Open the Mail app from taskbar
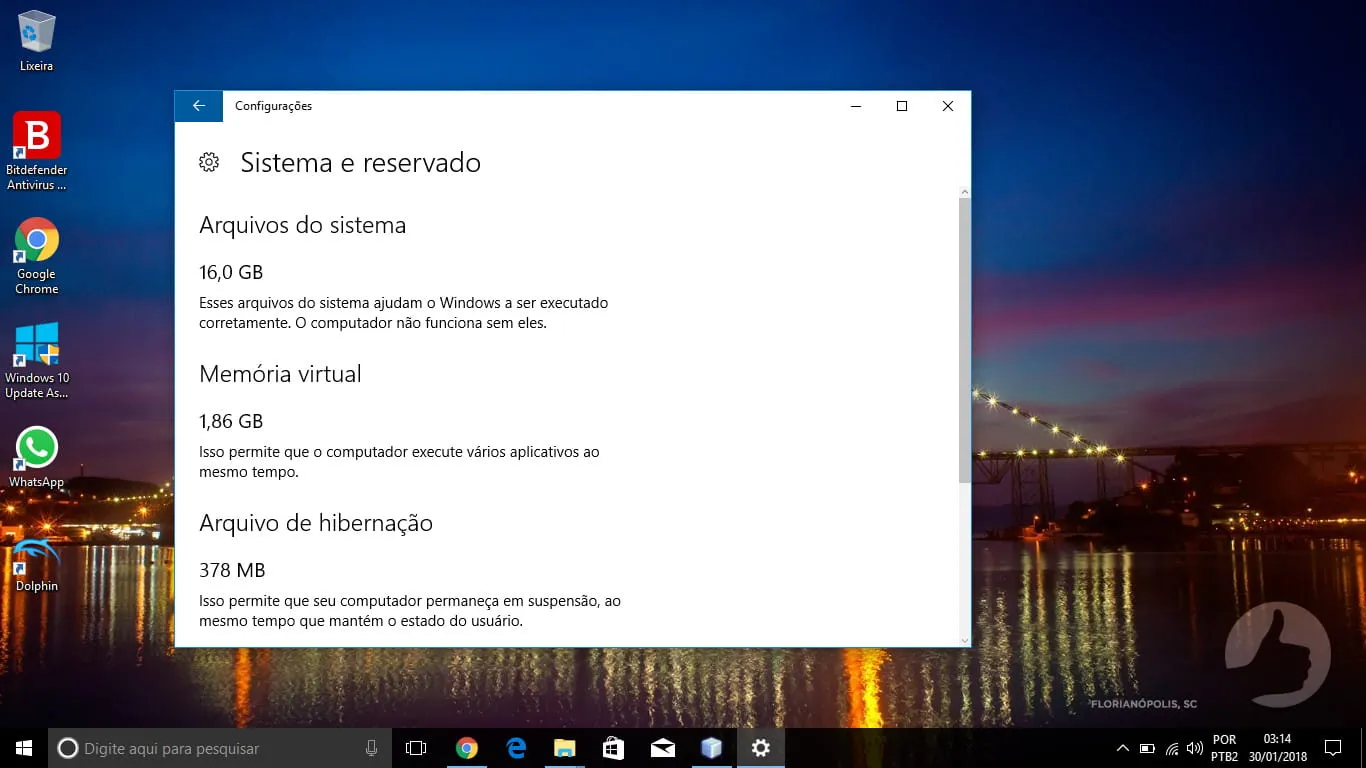1366x768 pixels. tap(663, 748)
